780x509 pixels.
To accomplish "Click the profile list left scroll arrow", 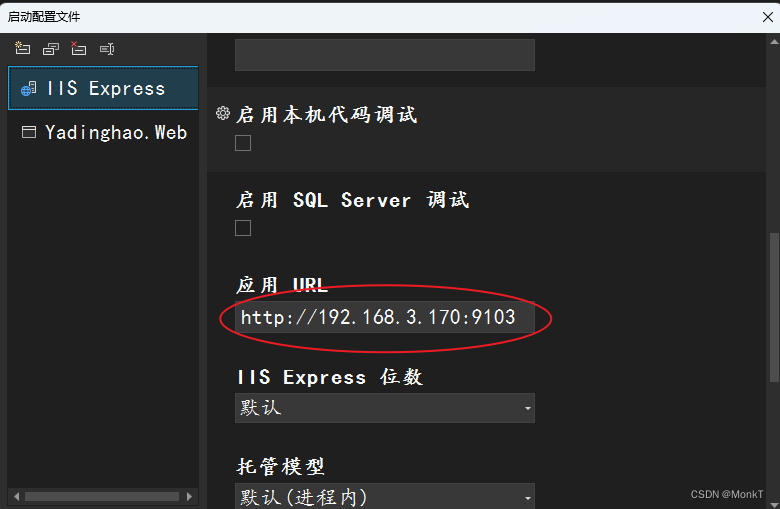I will (16, 497).
